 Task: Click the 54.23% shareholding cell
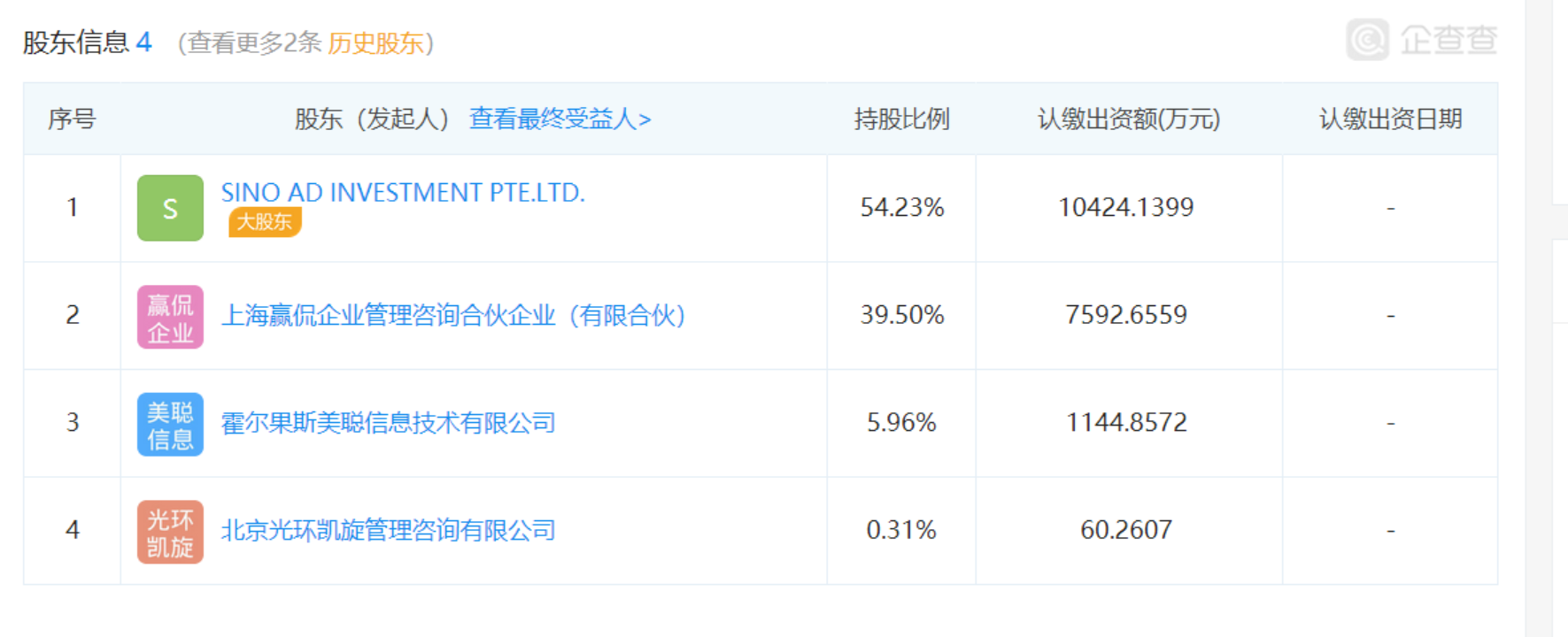click(901, 207)
